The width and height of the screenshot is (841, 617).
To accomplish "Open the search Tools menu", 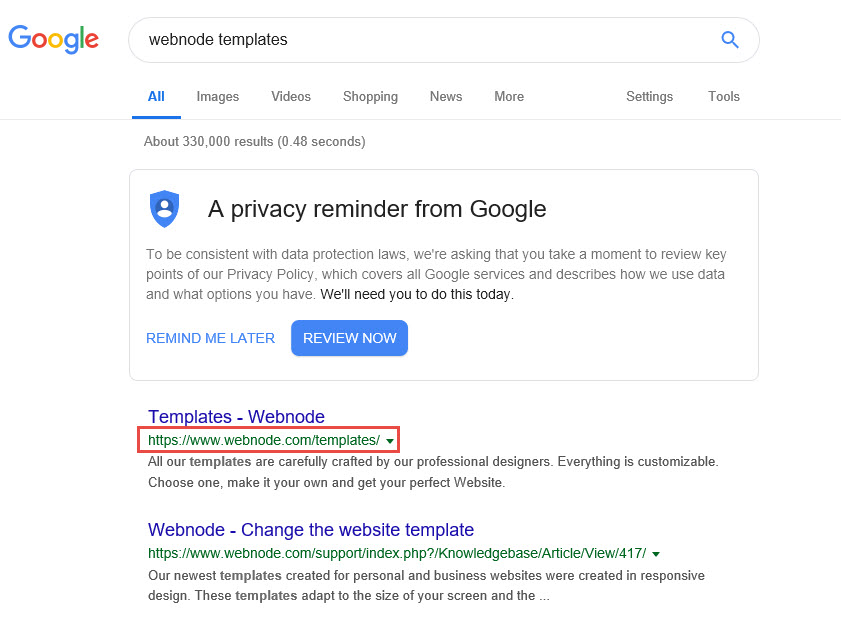I will pyautogui.click(x=723, y=97).
